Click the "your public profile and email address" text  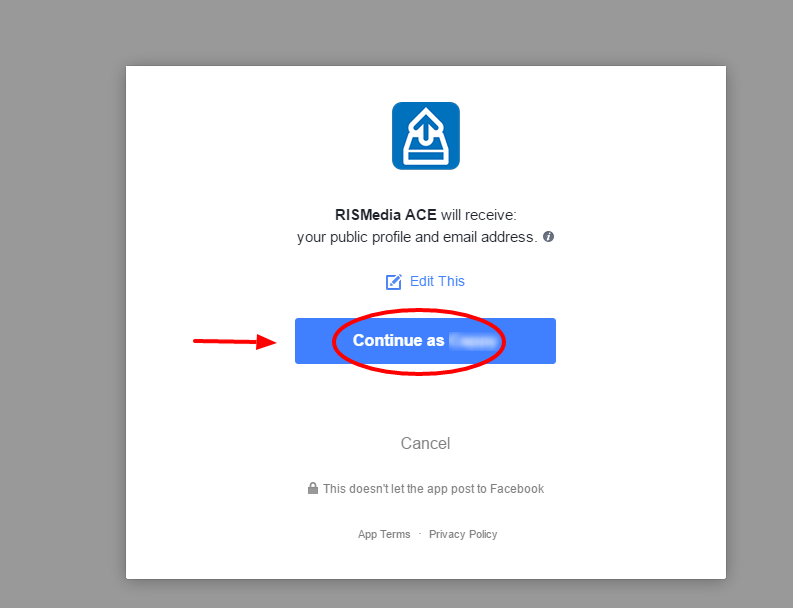(x=417, y=237)
